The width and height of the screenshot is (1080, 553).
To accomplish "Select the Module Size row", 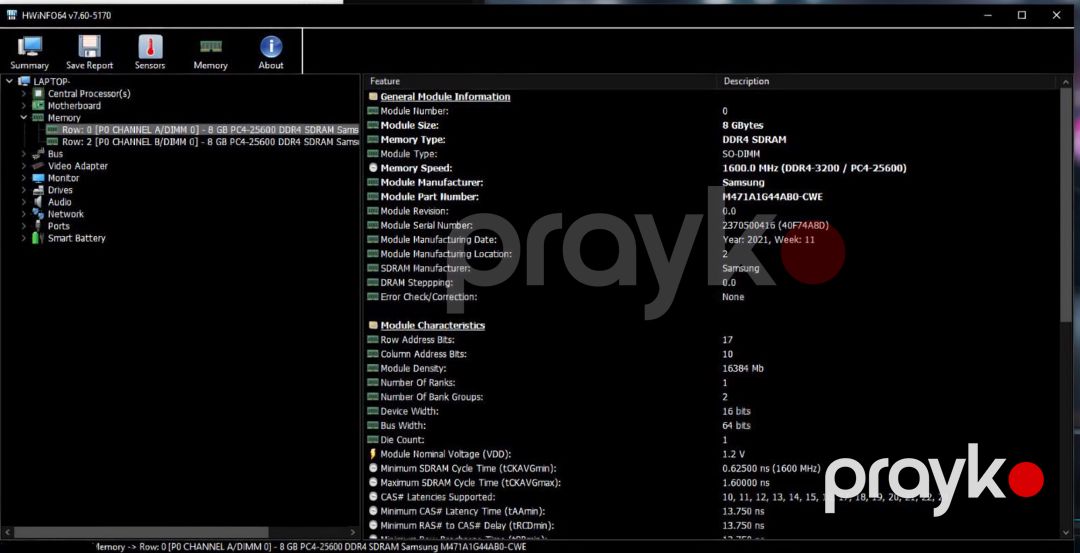I will click(x=712, y=125).
